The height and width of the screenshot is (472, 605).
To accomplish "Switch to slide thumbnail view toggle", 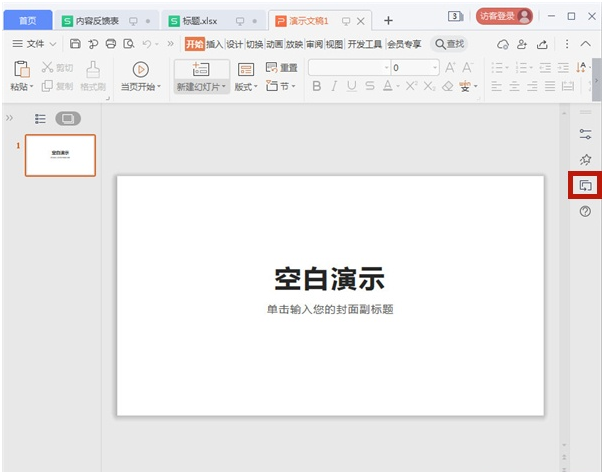I will 68,118.
